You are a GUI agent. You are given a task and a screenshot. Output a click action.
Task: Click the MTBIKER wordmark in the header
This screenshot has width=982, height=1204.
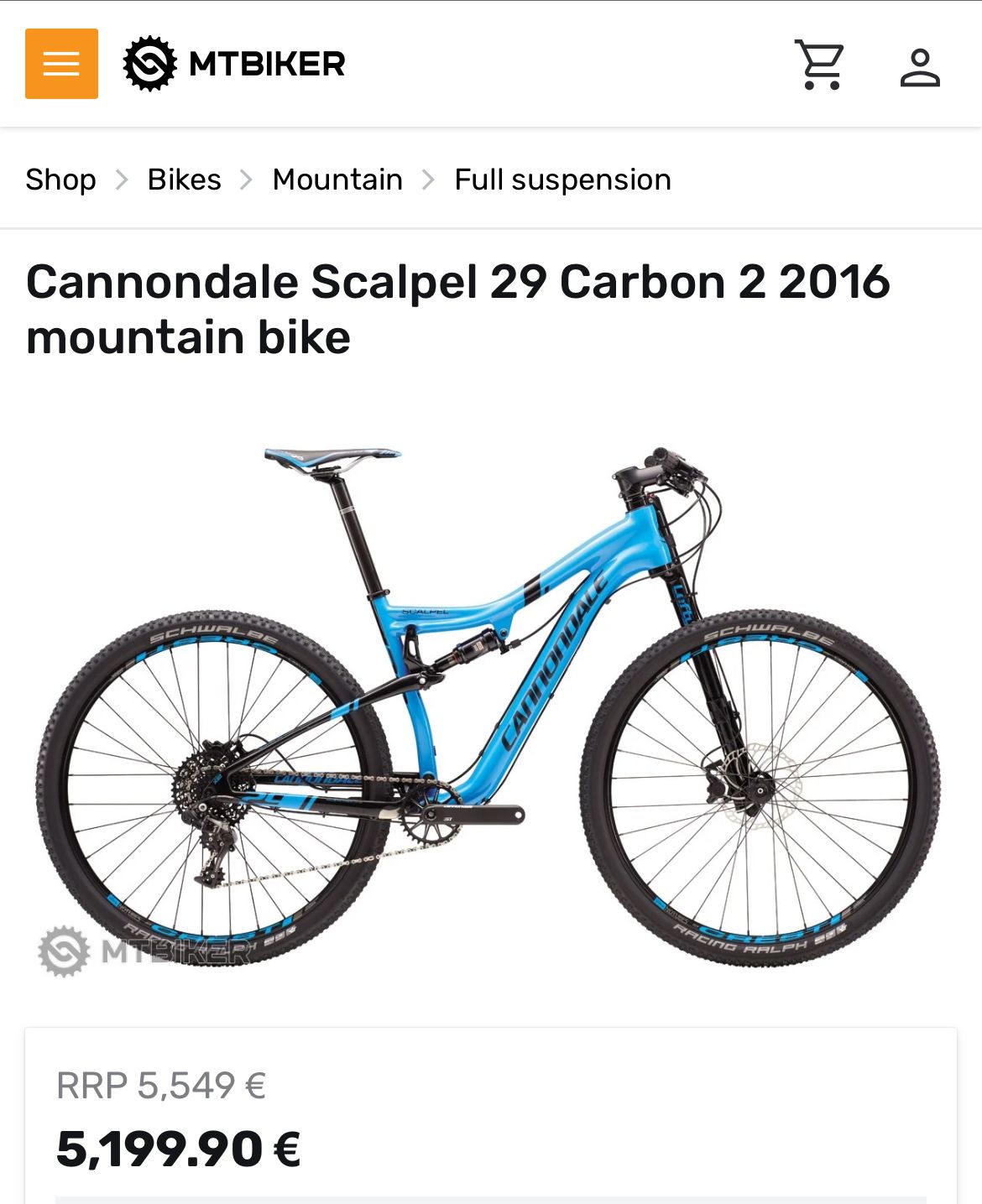click(x=267, y=64)
